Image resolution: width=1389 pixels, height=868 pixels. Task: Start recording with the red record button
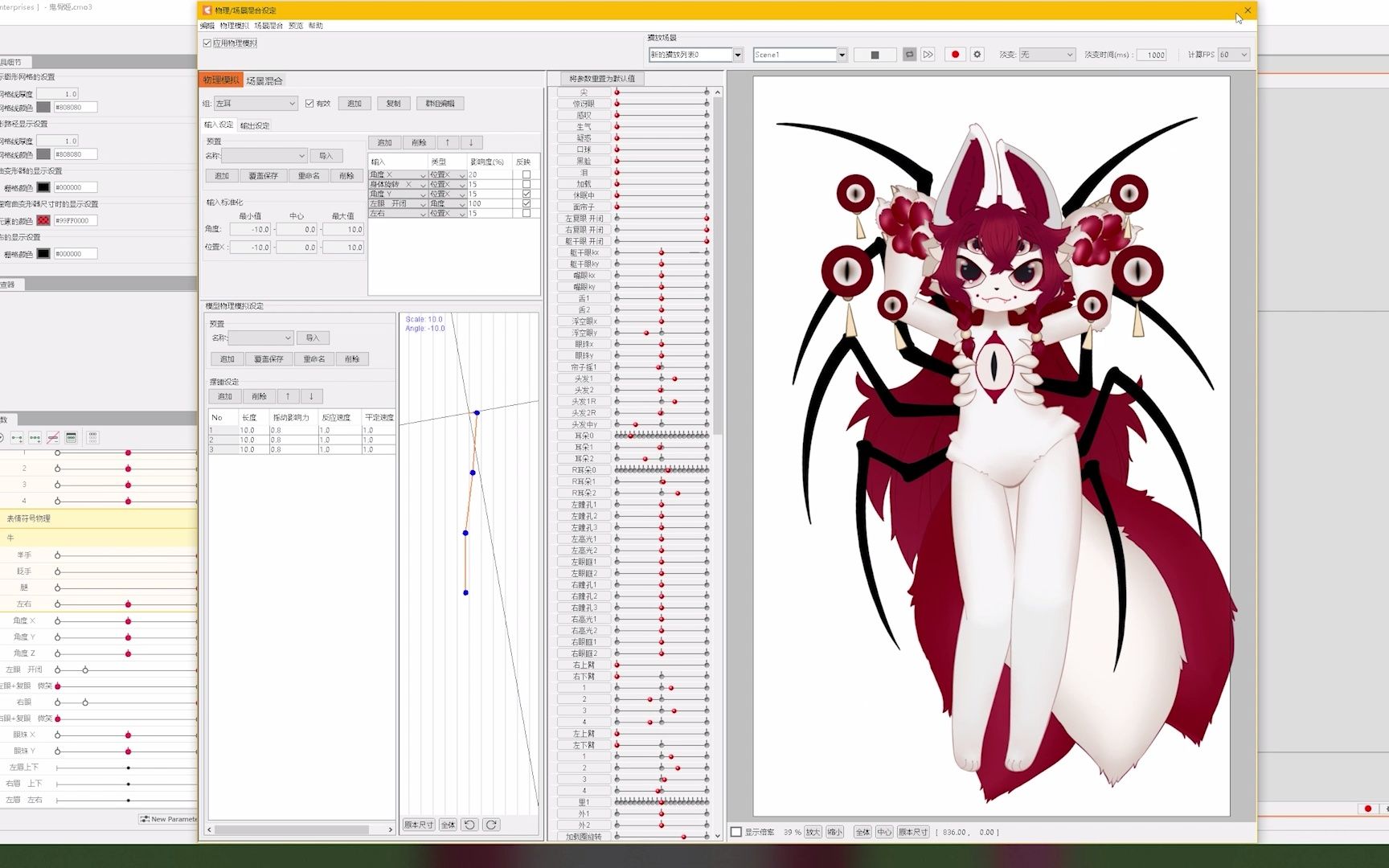[x=955, y=55]
